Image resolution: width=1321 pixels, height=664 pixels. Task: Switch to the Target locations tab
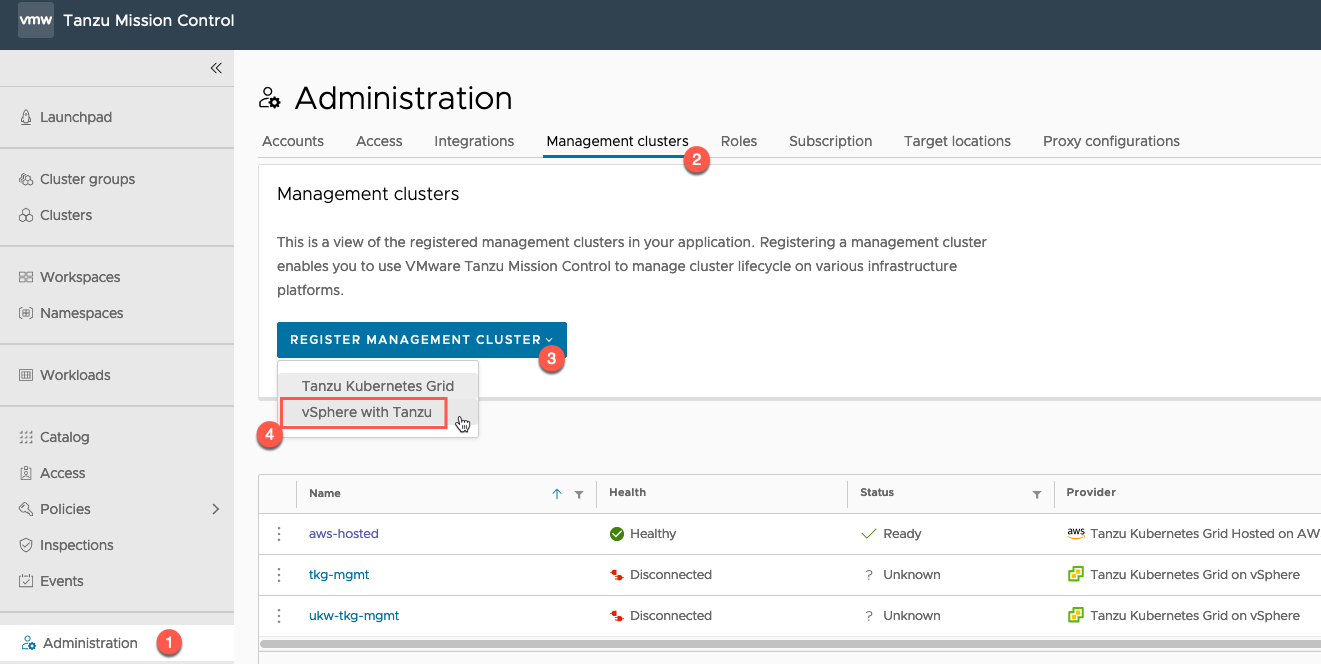(x=957, y=141)
